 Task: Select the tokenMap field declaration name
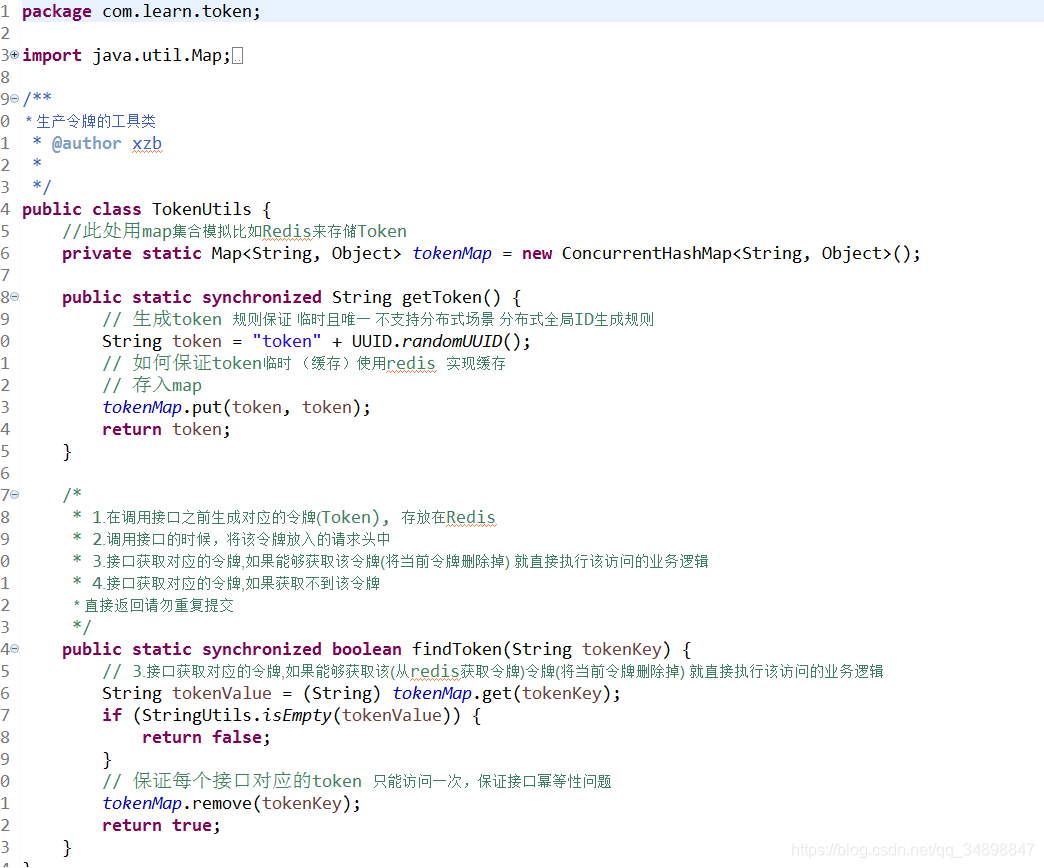(451, 253)
